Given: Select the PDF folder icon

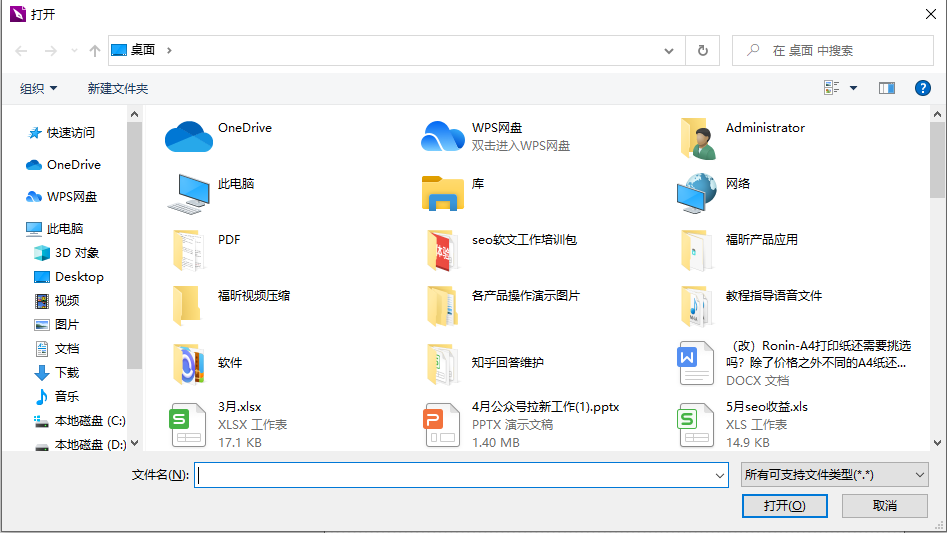Looking at the screenshot, I should pyautogui.click(x=188, y=249).
